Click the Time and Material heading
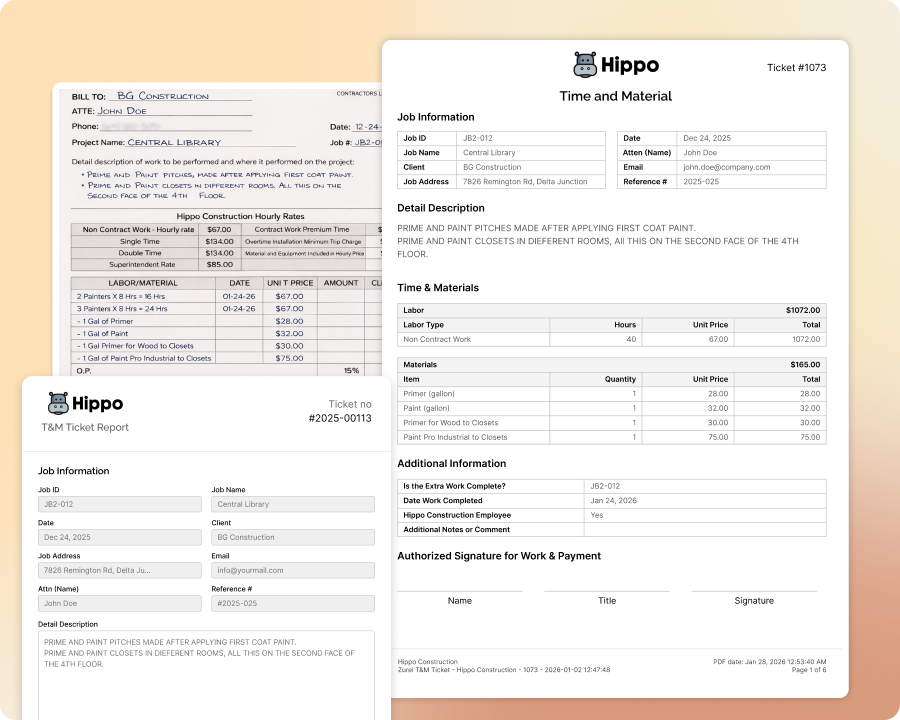The height and width of the screenshot is (720, 900). 615,96
